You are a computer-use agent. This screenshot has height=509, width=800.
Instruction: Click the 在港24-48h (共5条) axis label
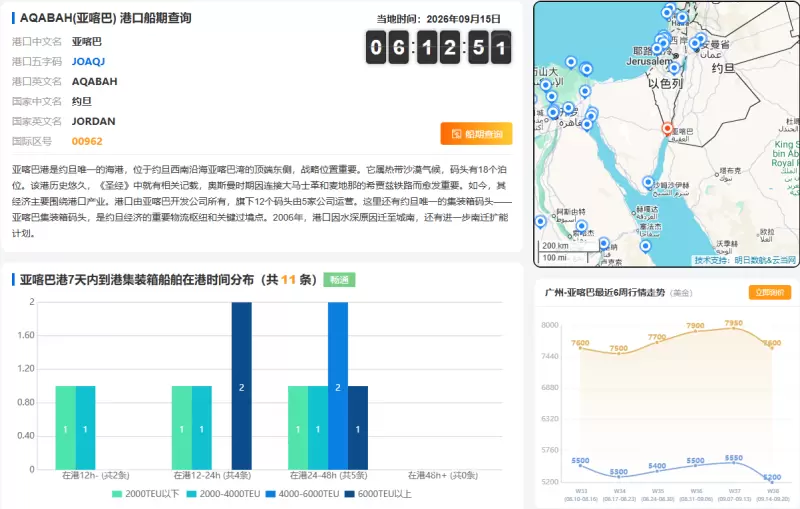(x=329, y=475)
